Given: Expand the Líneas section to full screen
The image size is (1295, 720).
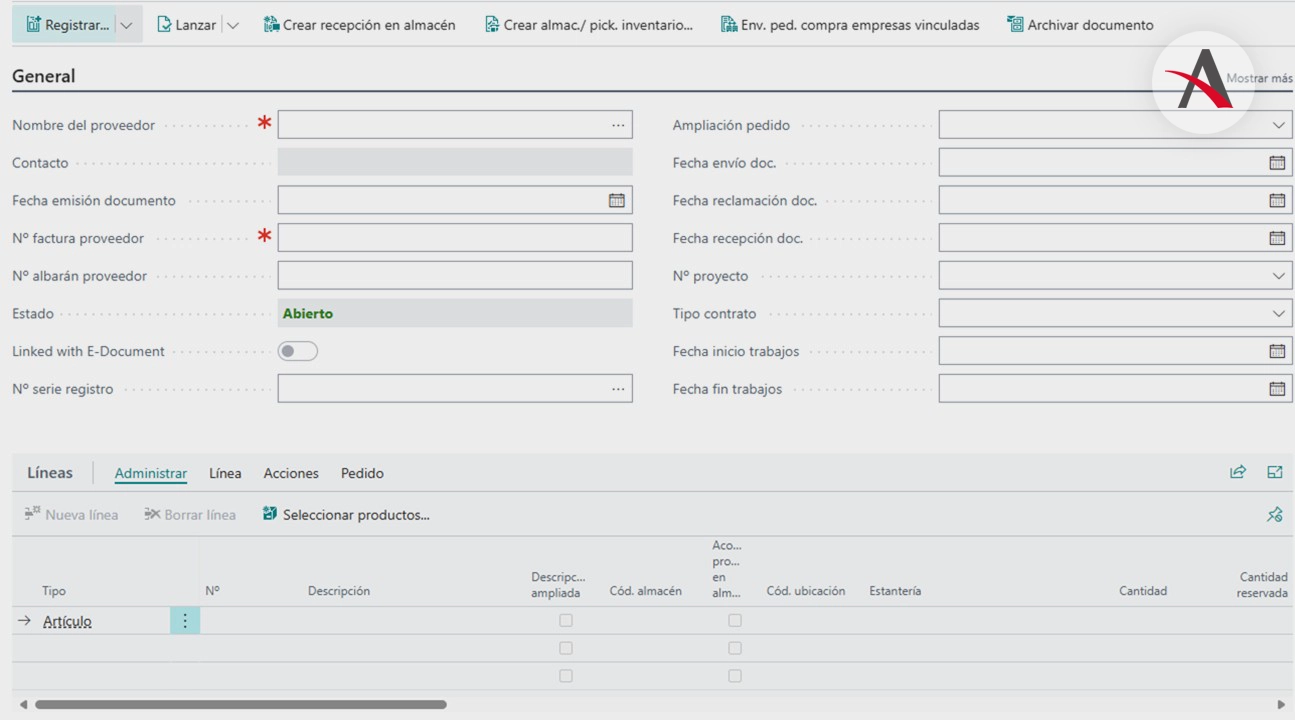Looking at the screenshot, I should point(1275,473).
